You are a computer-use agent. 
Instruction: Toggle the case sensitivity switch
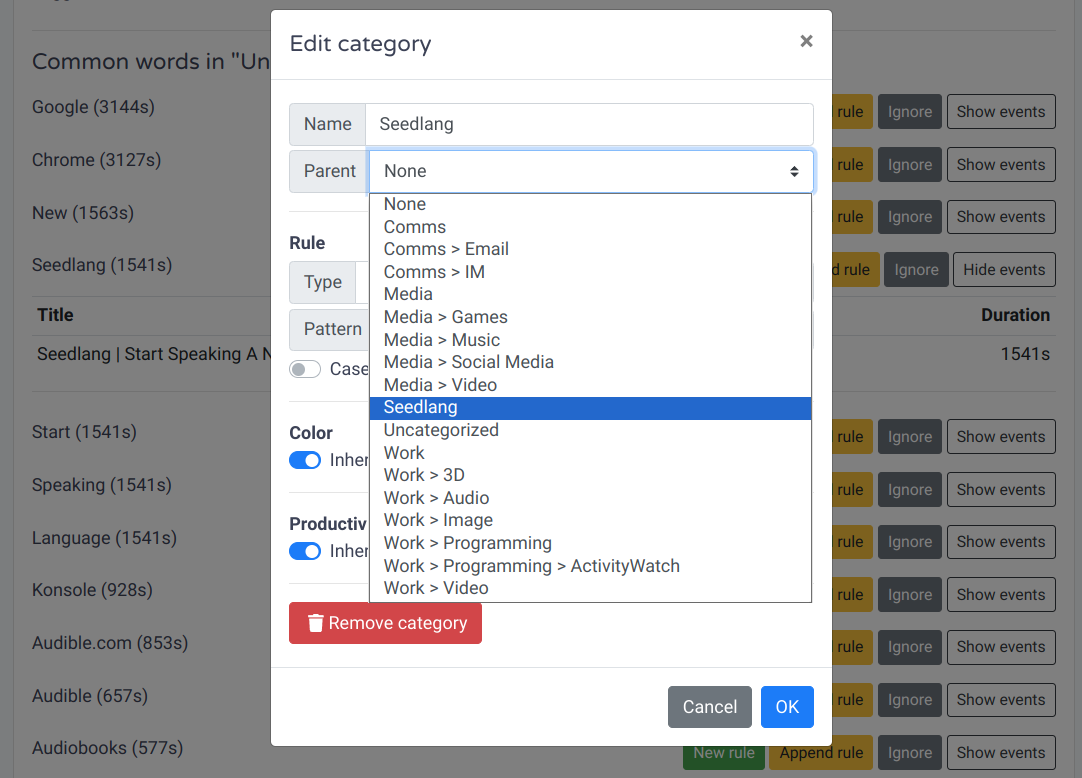305,369
